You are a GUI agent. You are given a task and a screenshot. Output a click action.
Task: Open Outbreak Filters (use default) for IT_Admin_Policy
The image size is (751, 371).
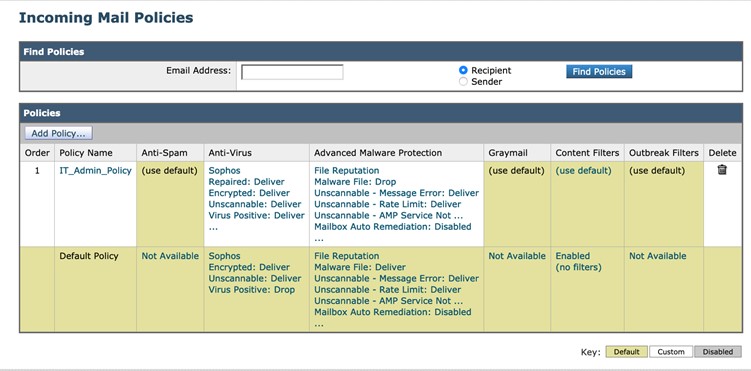[657, 170]
